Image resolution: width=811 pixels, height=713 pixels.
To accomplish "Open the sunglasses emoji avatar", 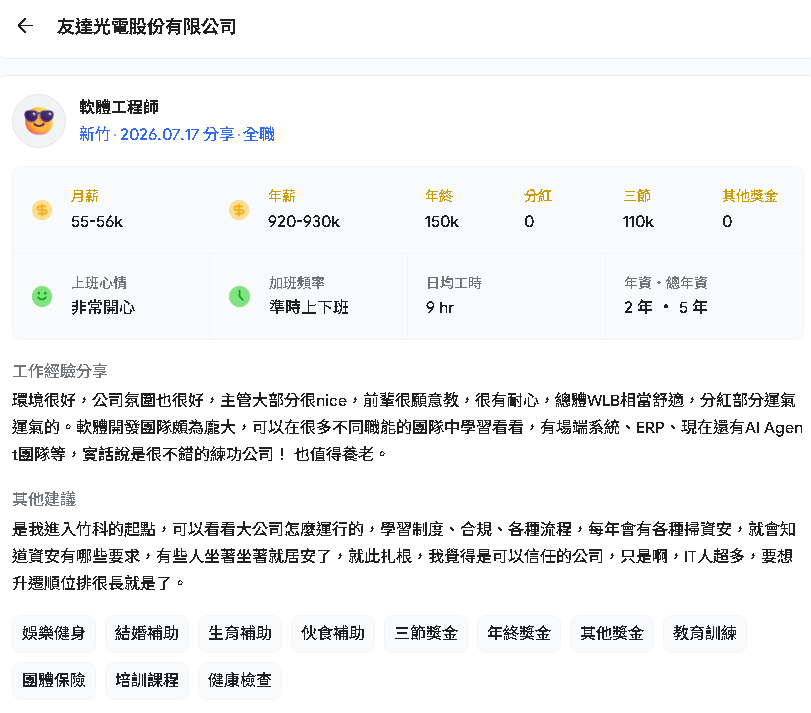I will click(39, 121).
